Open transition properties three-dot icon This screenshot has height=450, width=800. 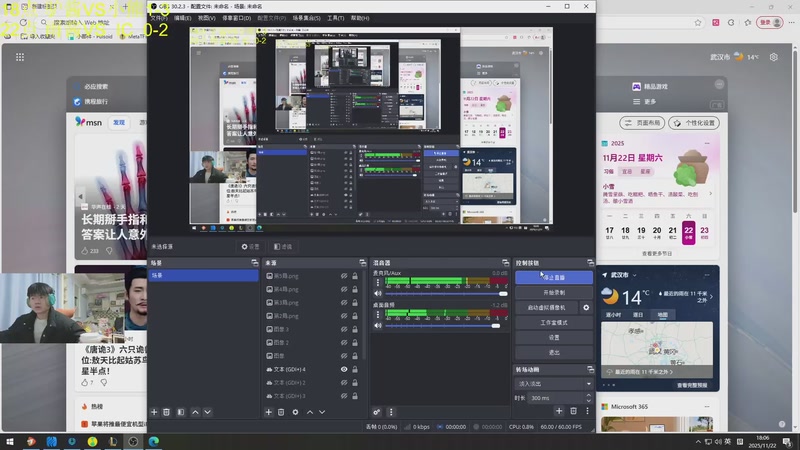[587, 411]
